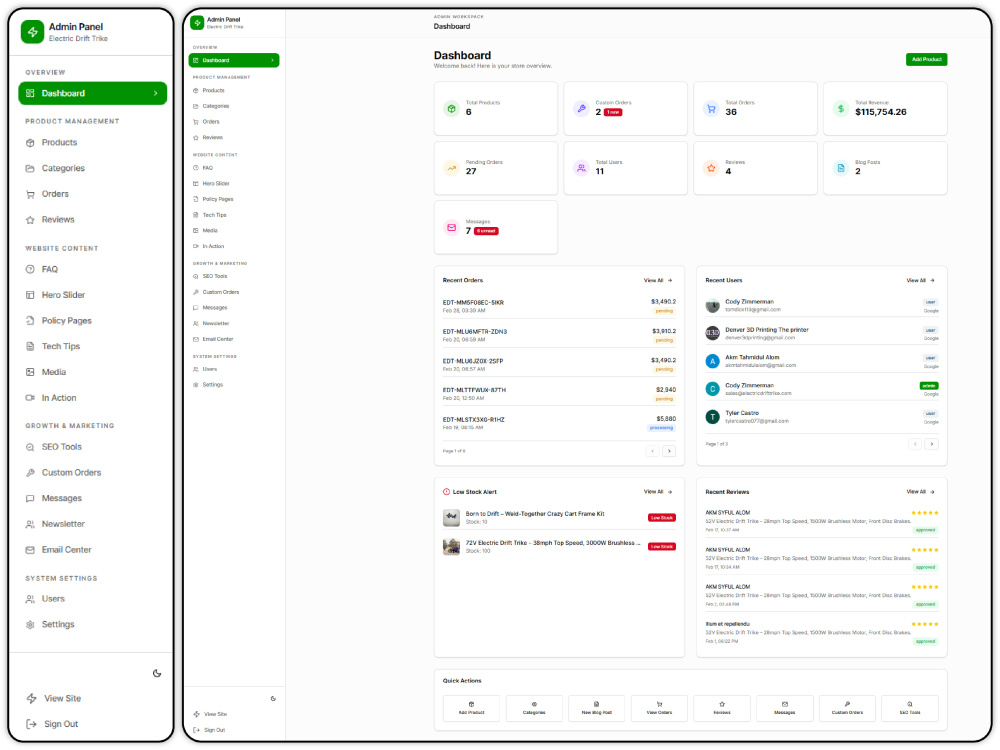The height and width of the screenshot is (750, 1000).
Task: Click Messages chat icon in enlarged left sidebar
Action: [x=30, y=498]
